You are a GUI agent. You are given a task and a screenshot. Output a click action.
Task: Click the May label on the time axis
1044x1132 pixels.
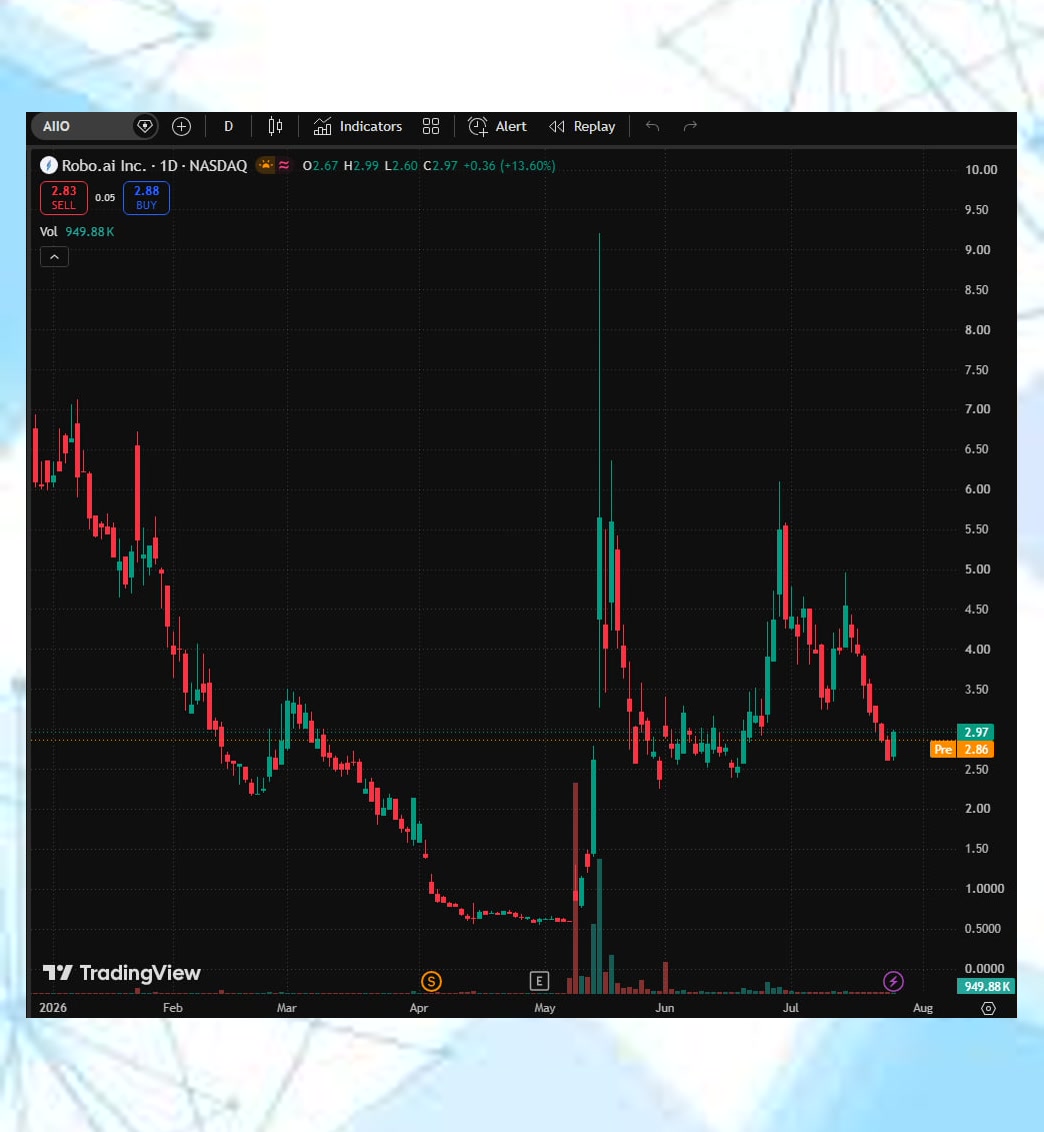544,1008
